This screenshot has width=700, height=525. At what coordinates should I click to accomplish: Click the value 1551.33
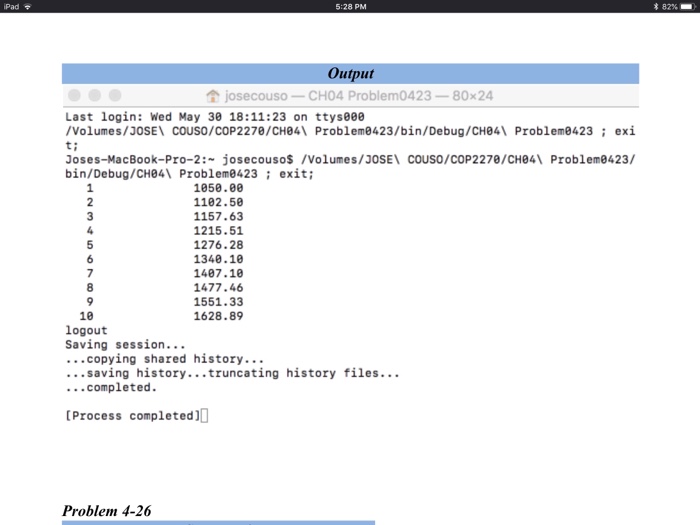point(218,302)
